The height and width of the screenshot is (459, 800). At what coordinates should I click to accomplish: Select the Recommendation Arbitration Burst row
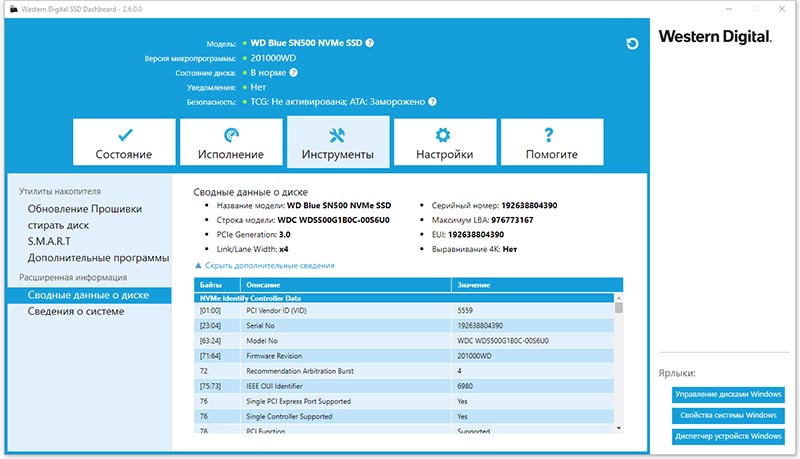[404, 371]
